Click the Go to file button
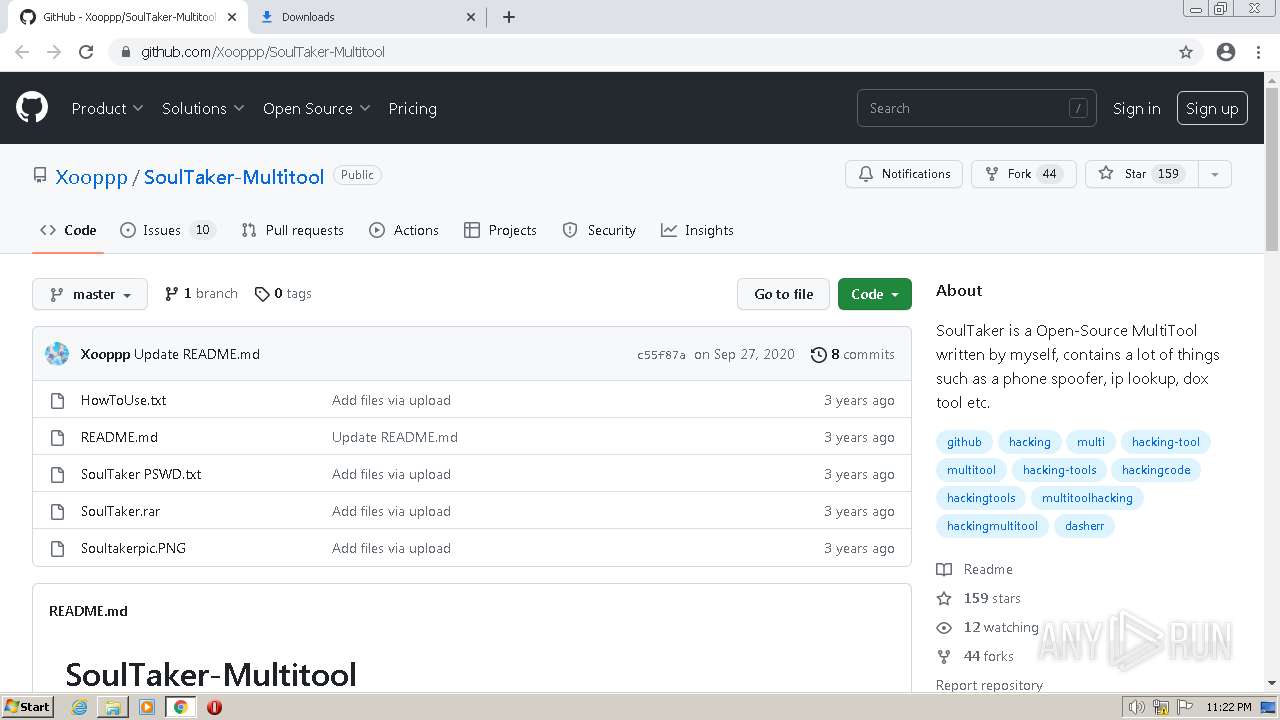Screen dimensions: 1280x720 click(784, 294)
